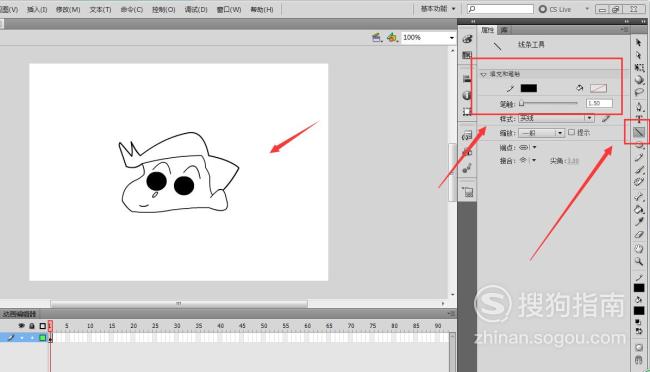The width and height of the screenshot is (650, 372).
Task: Click stroke color swatch in properties panel
Action: (529, 88)
